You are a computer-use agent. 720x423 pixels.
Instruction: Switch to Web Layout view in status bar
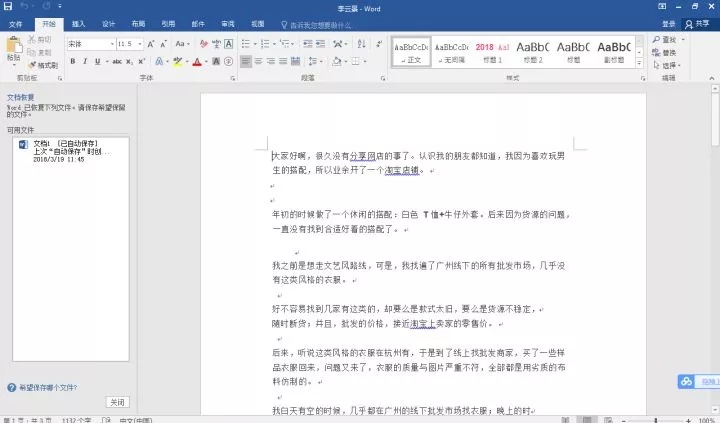(608, 420)
